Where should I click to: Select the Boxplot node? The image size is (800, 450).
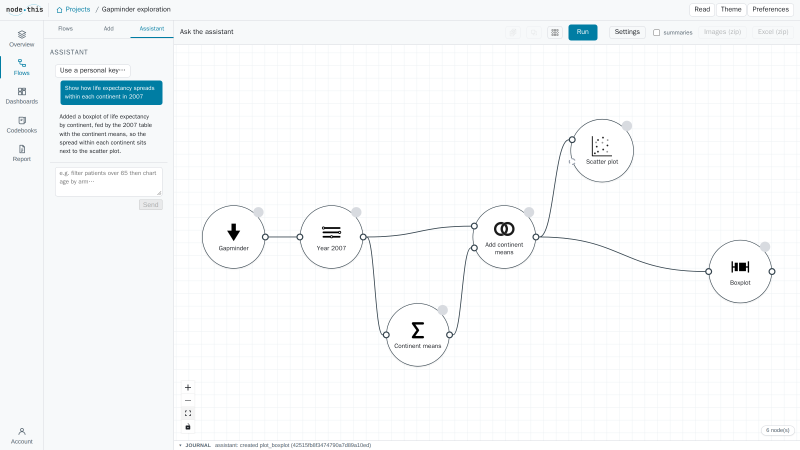[x=740, y=271]
